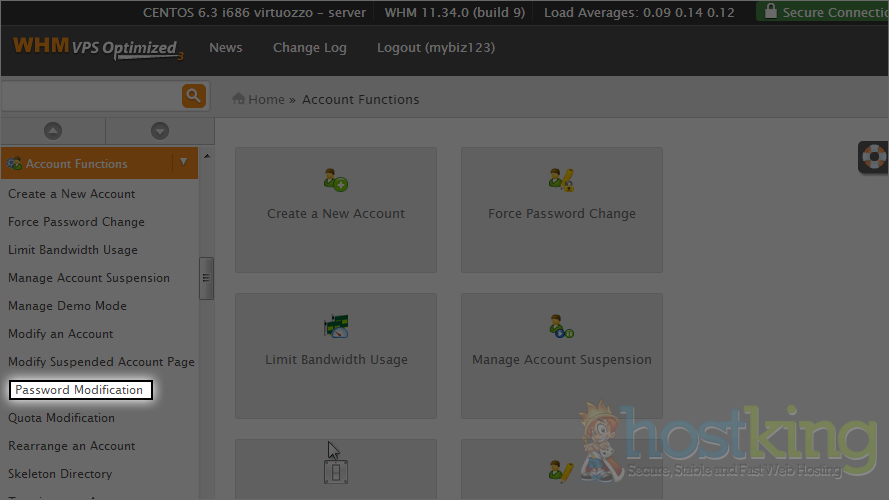This screenshot has height=500, width=889.
Task: Open Quota Modification from the sidebar
Action: [61, 418]
